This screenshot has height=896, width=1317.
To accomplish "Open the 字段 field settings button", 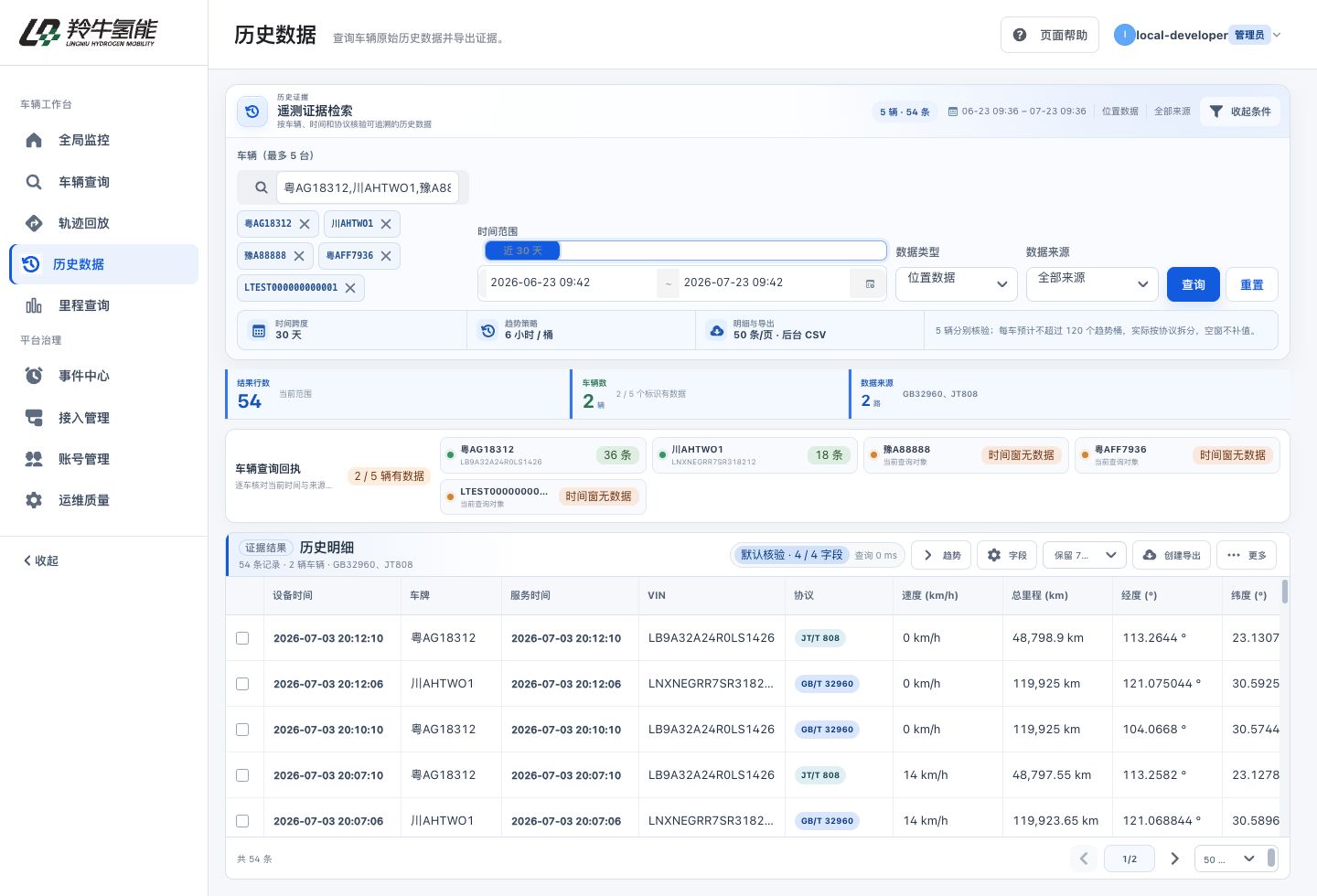I will (x=1007, y=555).
